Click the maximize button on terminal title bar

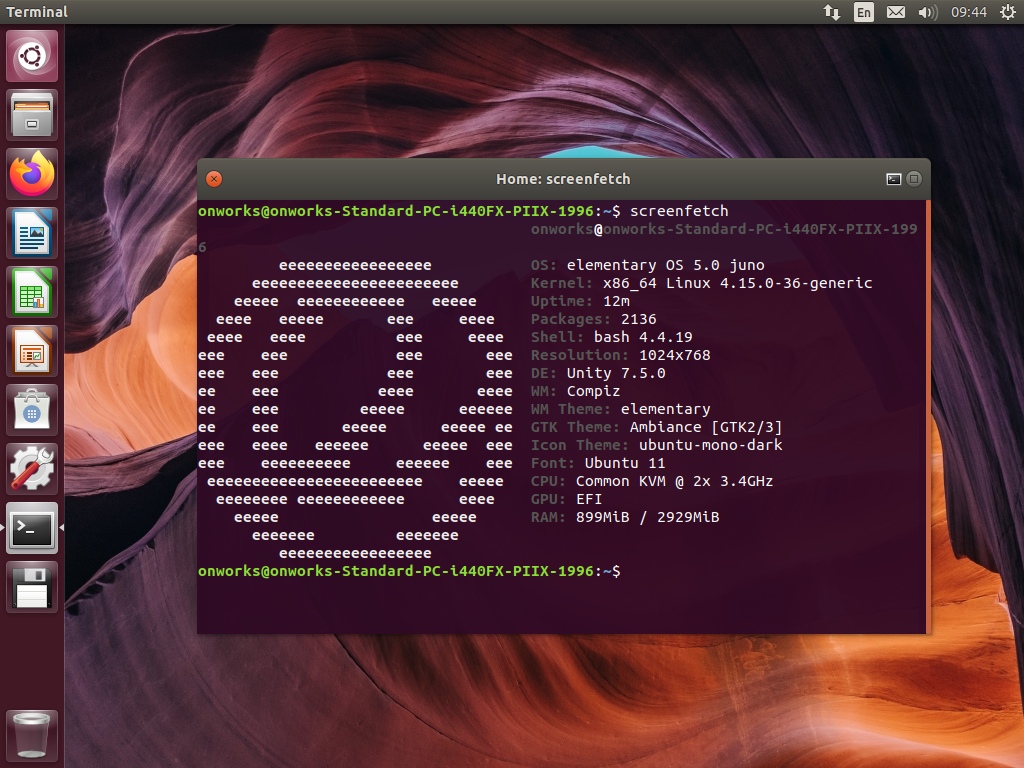tap(914, 179)
